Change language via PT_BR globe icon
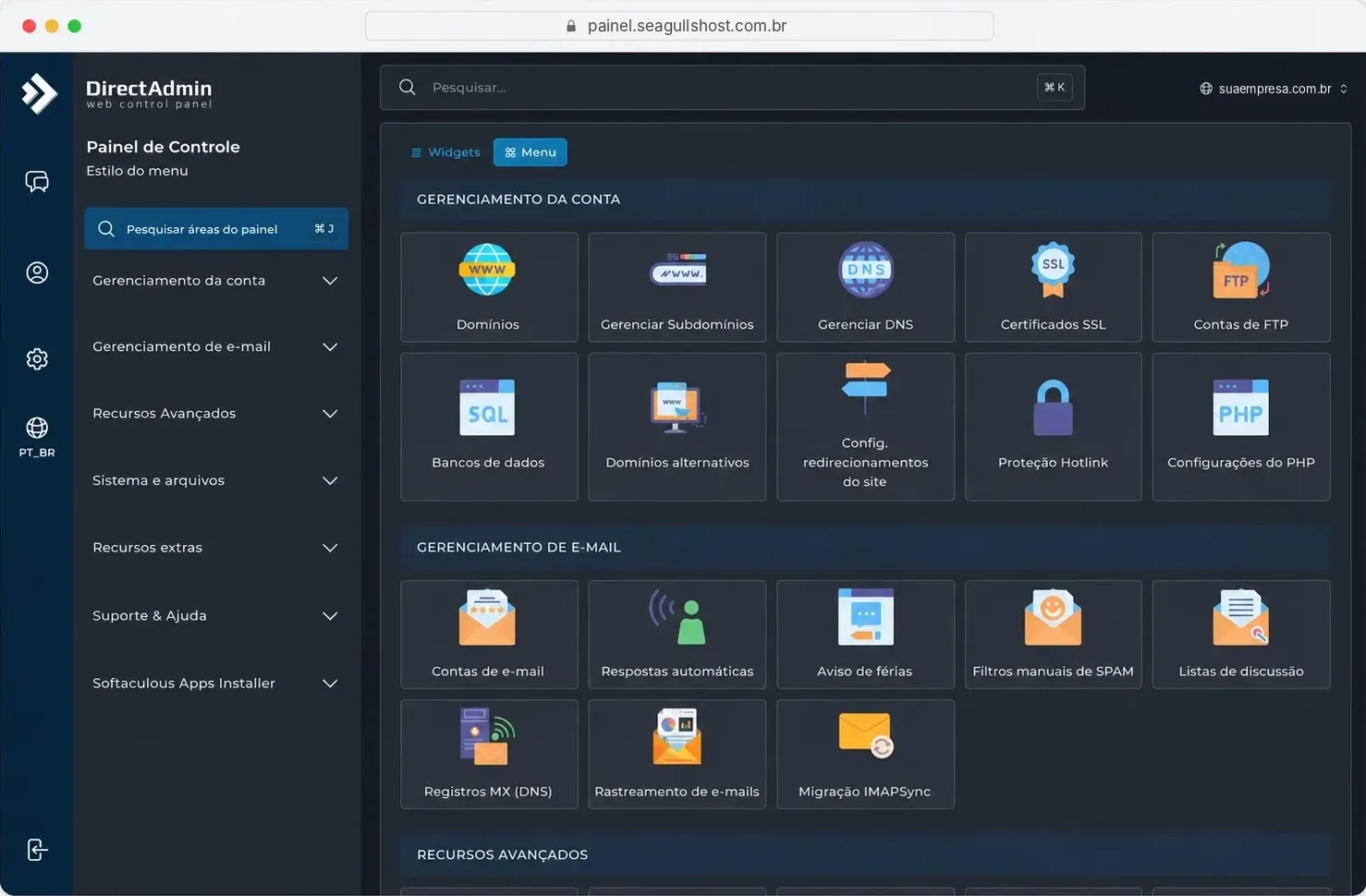1366x896 pixels. tap(37, 436)
